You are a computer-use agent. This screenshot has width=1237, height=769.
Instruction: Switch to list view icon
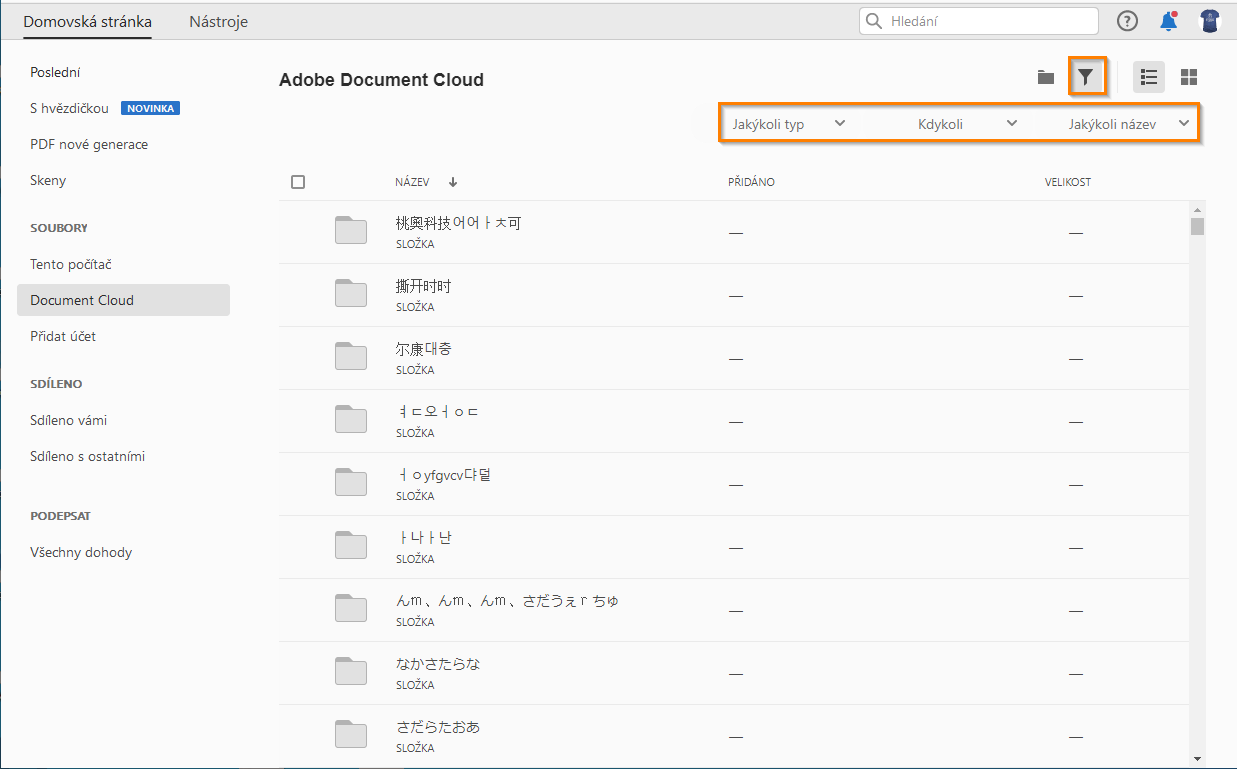point(1149,77)
